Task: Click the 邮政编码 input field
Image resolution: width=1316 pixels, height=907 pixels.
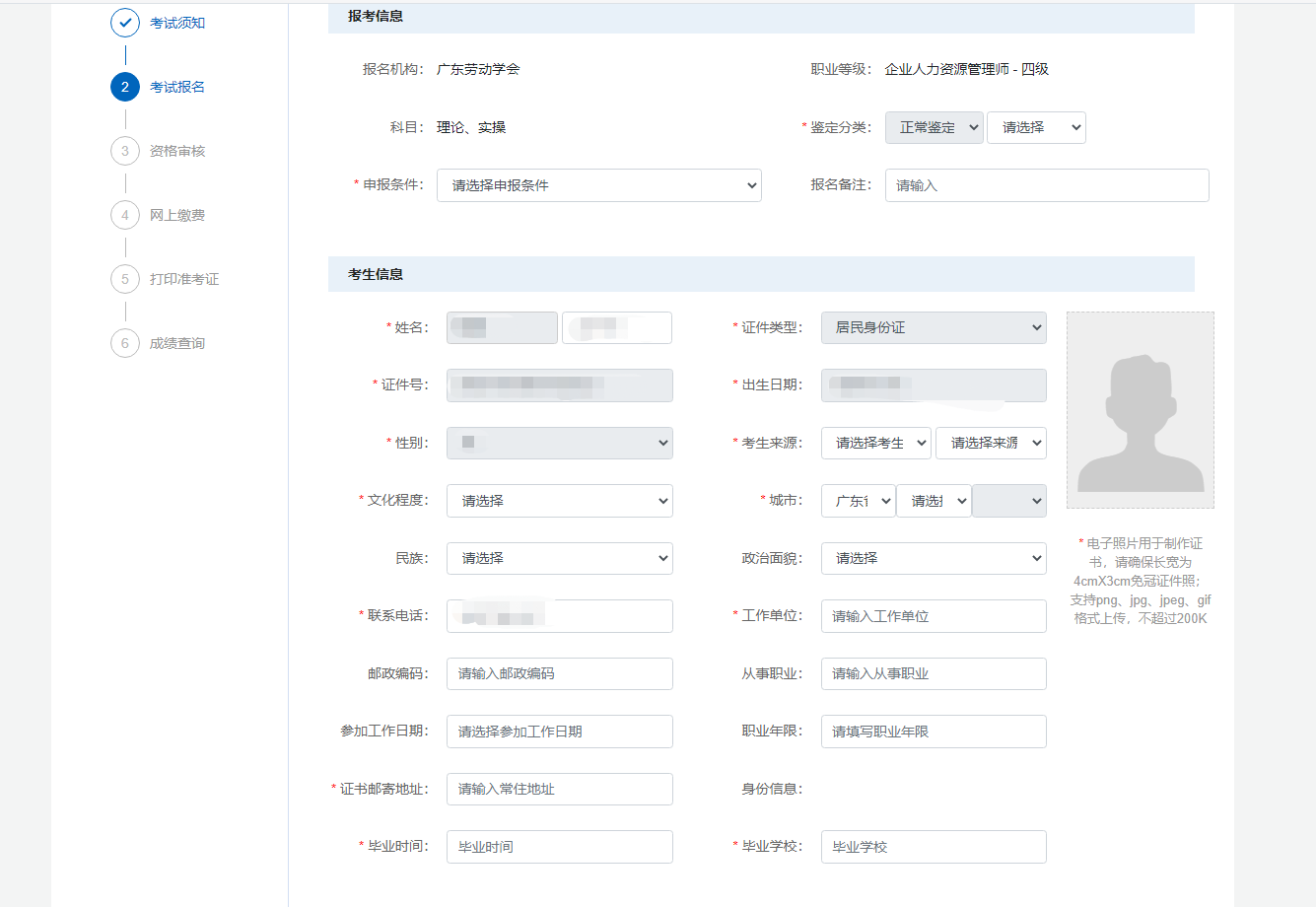Action: (560, 673)
